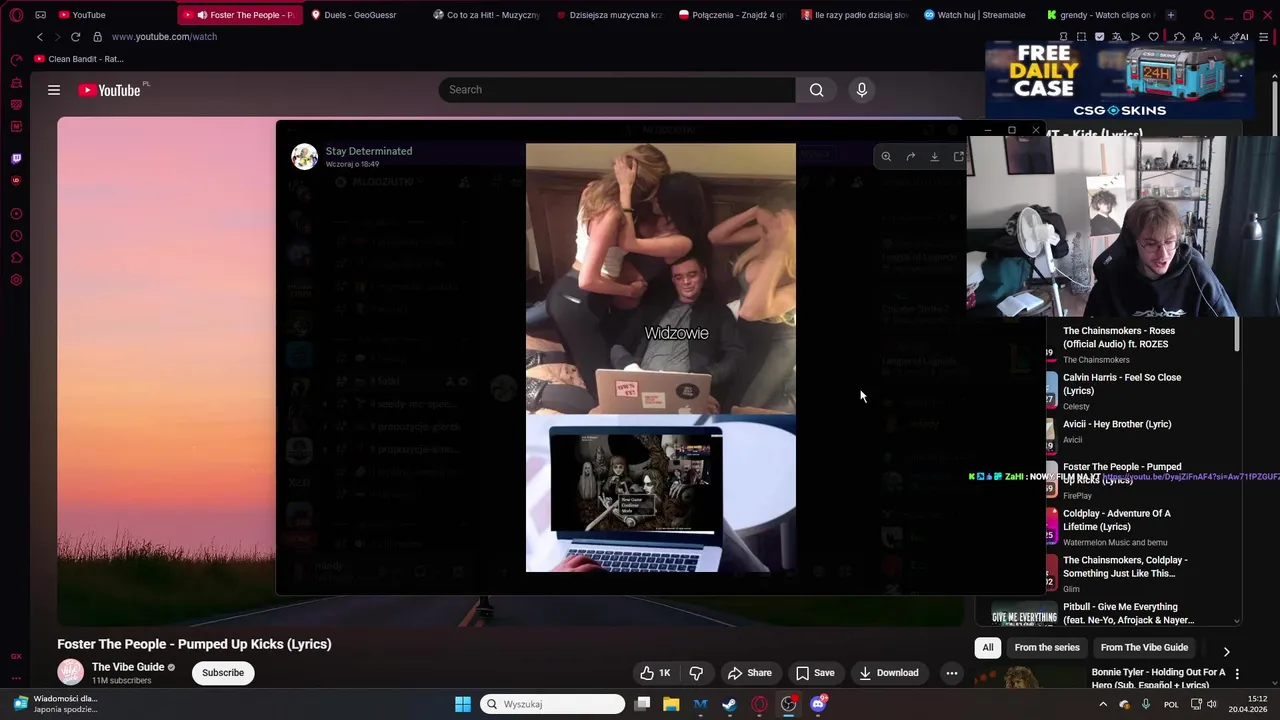
Task: Click the site lock icon in address bar
Action: 97,37
